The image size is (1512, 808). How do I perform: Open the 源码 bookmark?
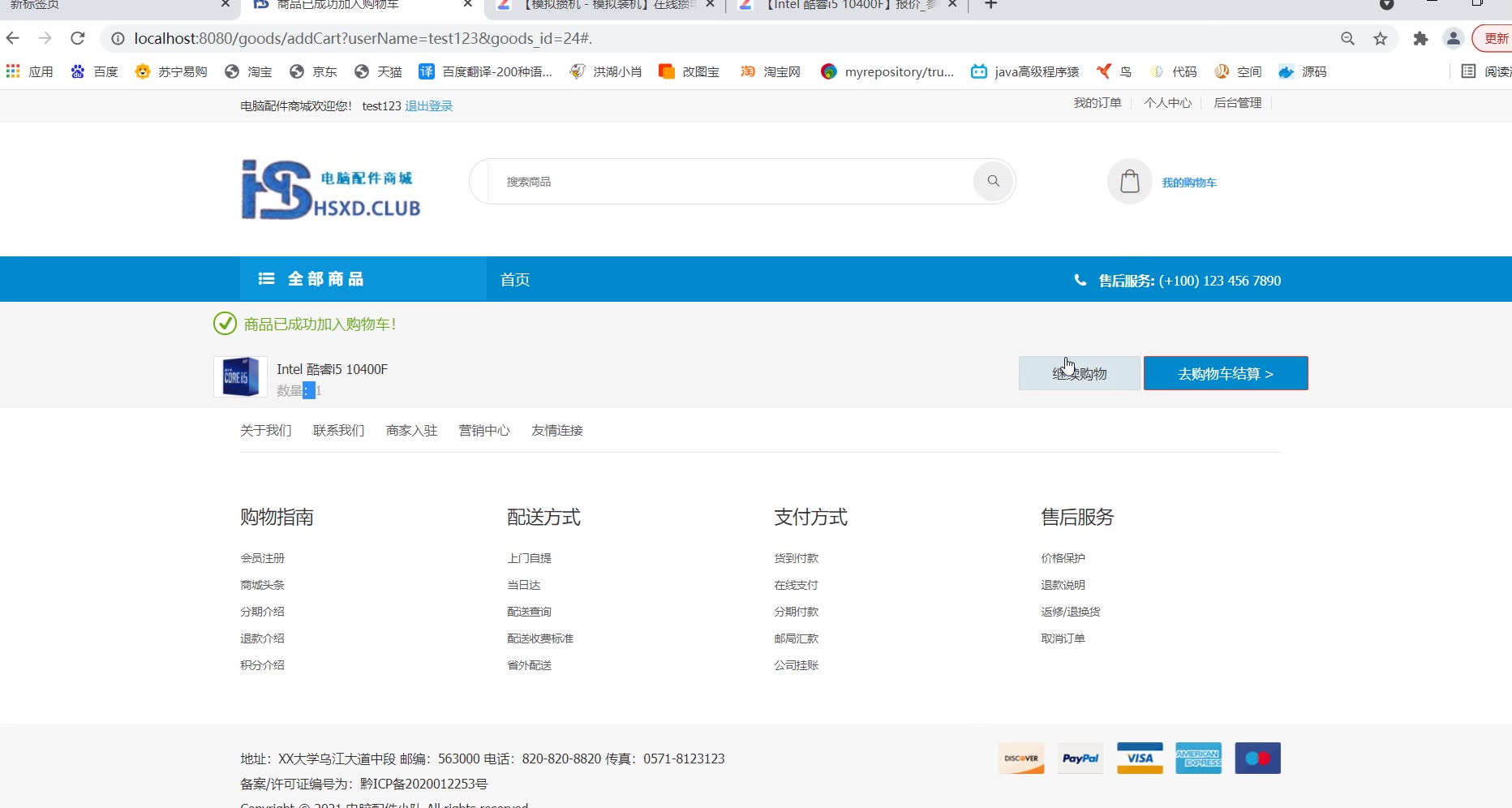[1303, 71]
